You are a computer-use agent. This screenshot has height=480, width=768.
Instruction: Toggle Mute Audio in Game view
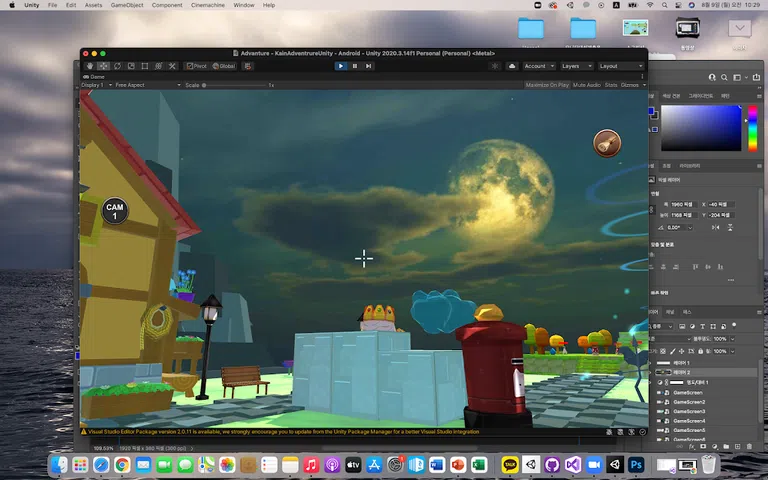point(586,85)
